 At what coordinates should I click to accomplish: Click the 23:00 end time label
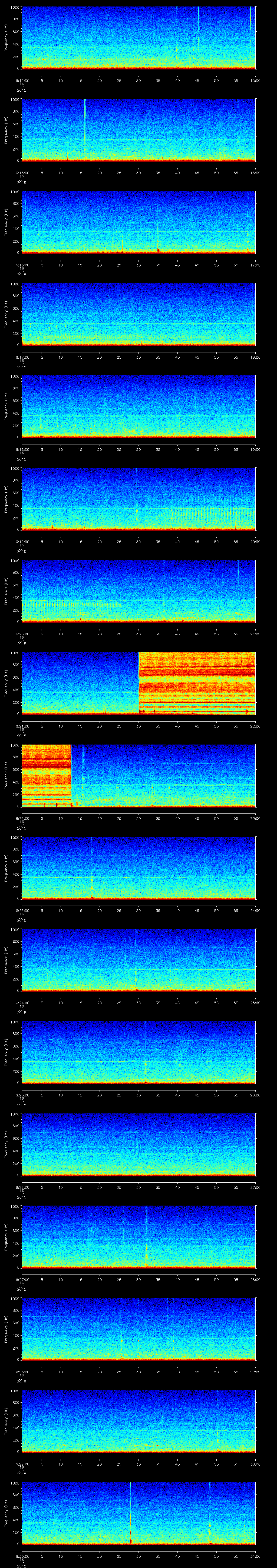pos(255,818)
